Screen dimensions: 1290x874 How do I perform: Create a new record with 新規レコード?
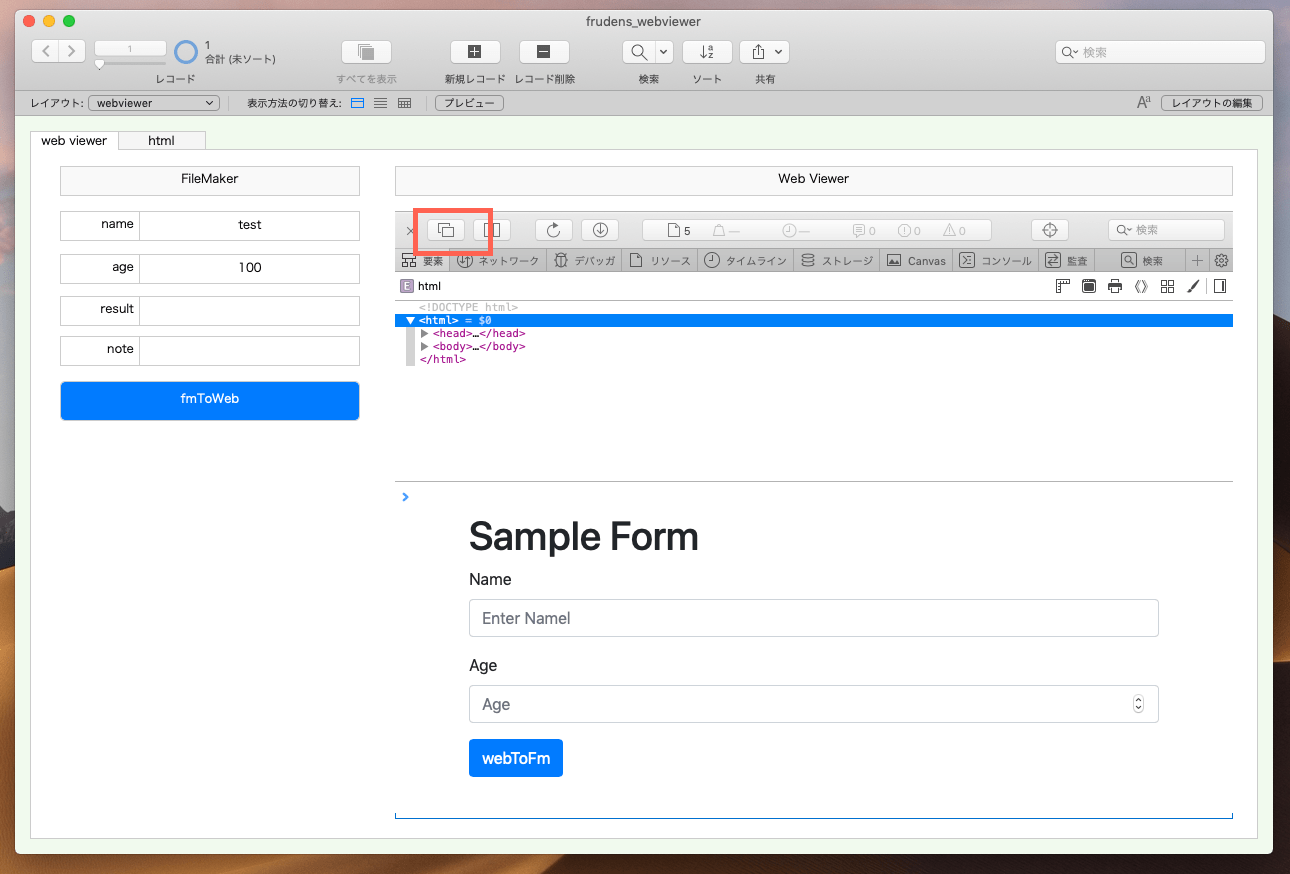pos(474,51)
